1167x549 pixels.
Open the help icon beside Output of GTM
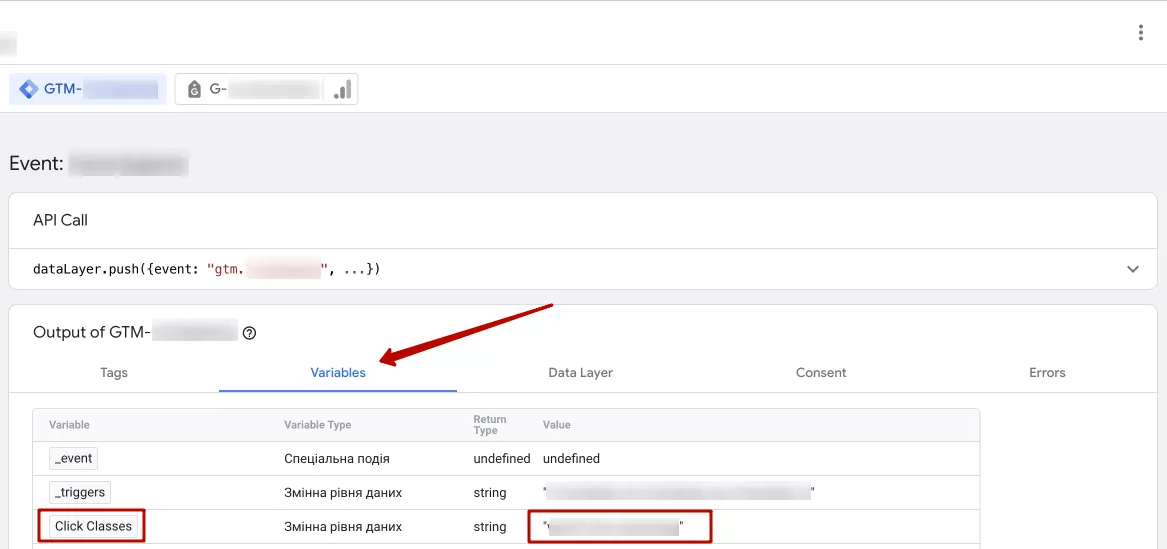coord(249,333)
